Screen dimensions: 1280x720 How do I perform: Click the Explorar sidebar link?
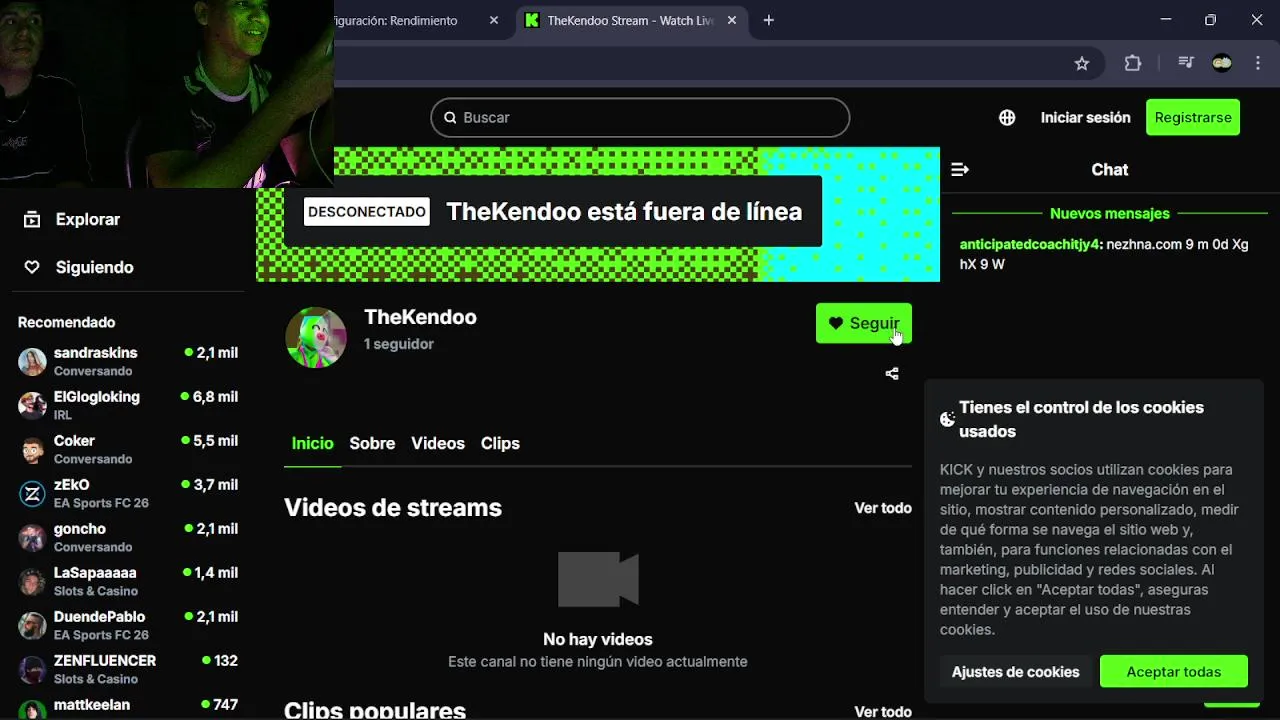[88, 219]
